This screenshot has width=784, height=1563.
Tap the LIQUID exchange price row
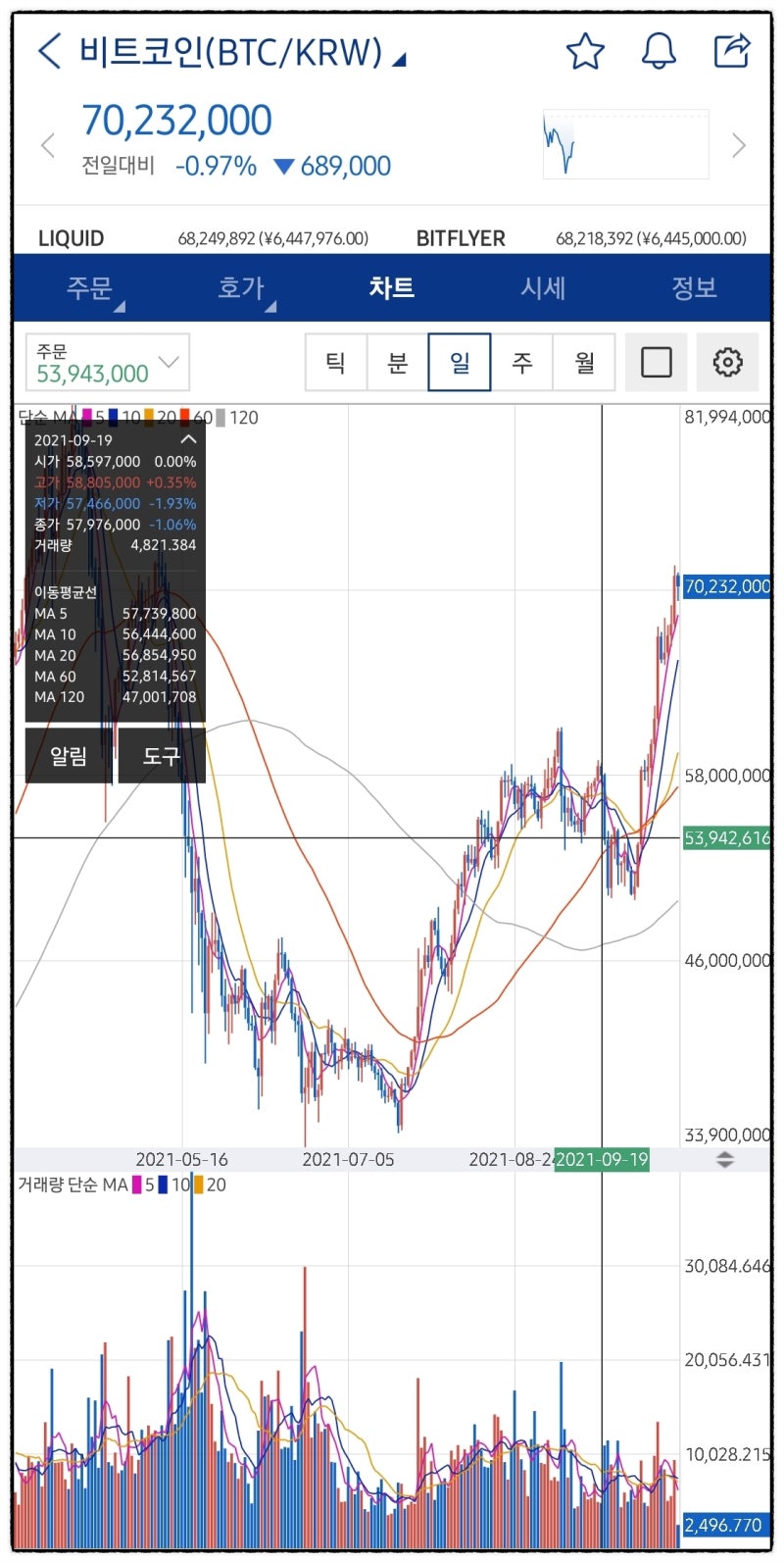tap(203, 238)
